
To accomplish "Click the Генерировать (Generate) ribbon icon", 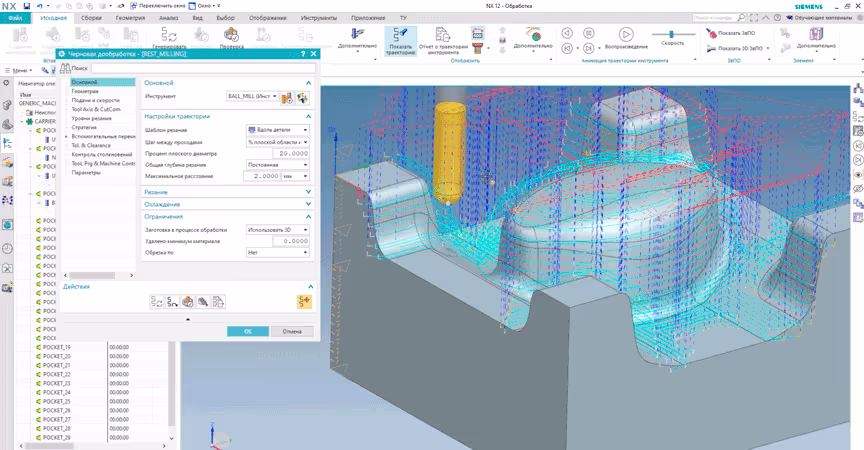I will 169,37.
